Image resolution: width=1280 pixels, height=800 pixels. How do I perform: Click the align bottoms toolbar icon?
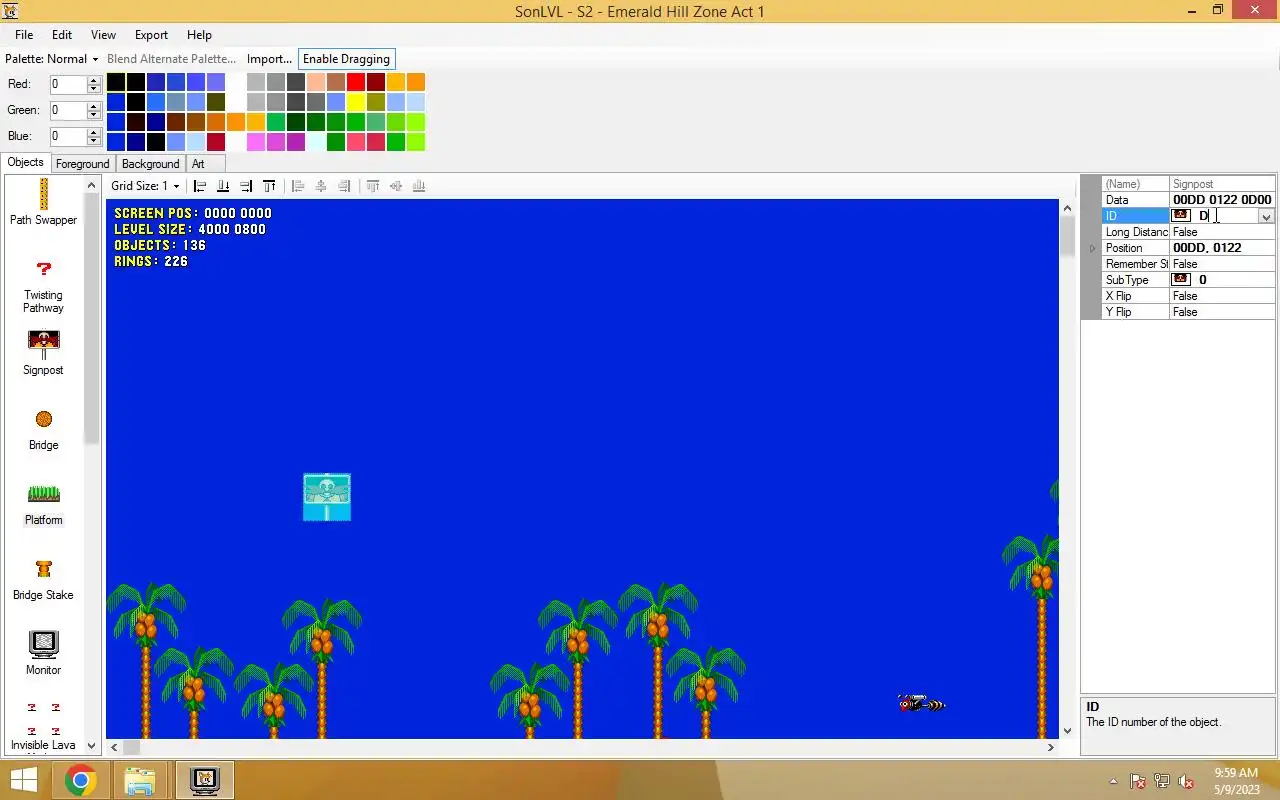(x=223, y=186)
